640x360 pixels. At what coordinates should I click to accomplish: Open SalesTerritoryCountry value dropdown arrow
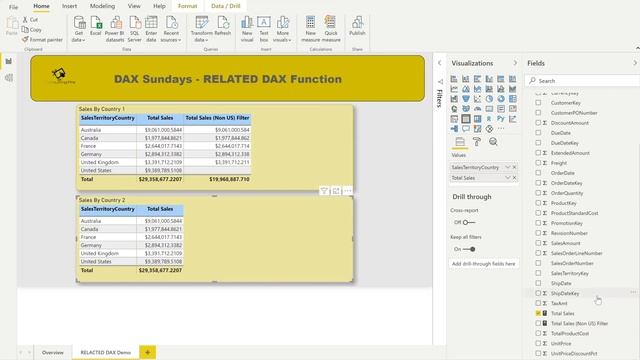pyautogui.click(x=508, y=167)
